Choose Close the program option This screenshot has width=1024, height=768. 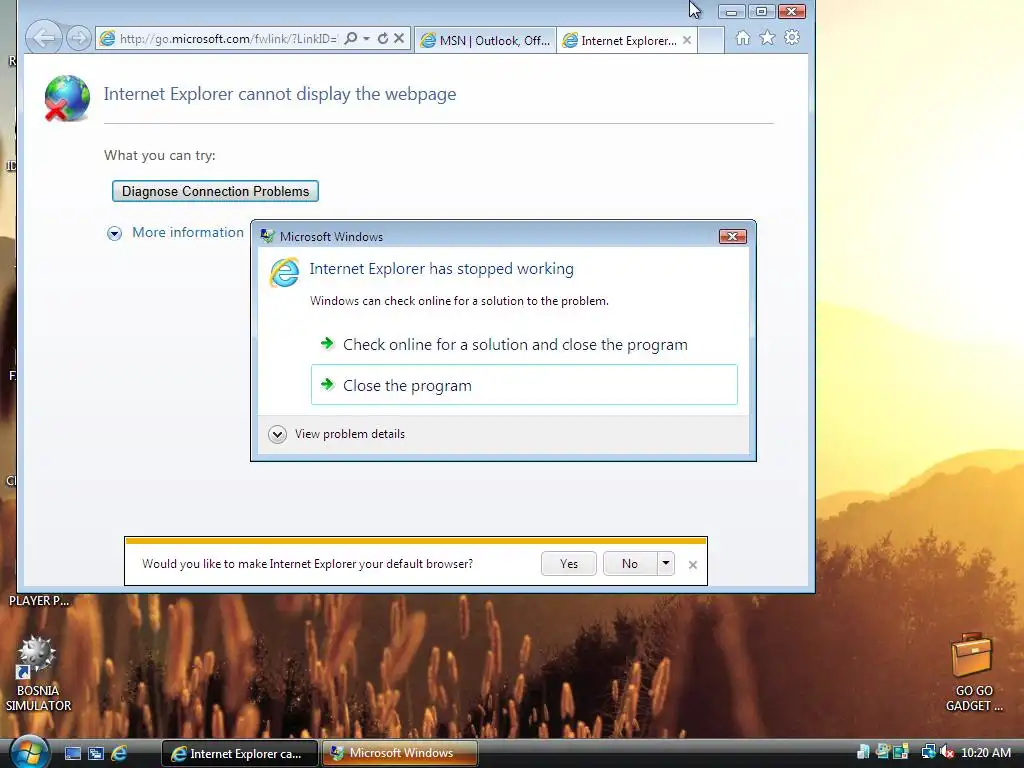click(524, 385)
